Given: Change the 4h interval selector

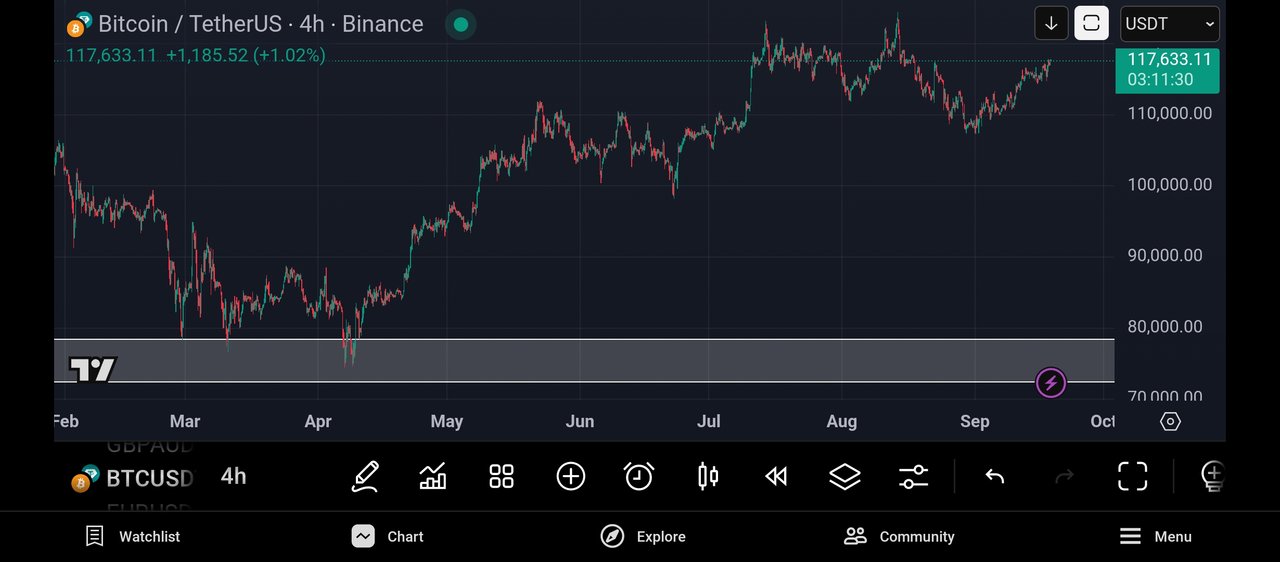Looking at the screenshot, I should click(233, 476).
